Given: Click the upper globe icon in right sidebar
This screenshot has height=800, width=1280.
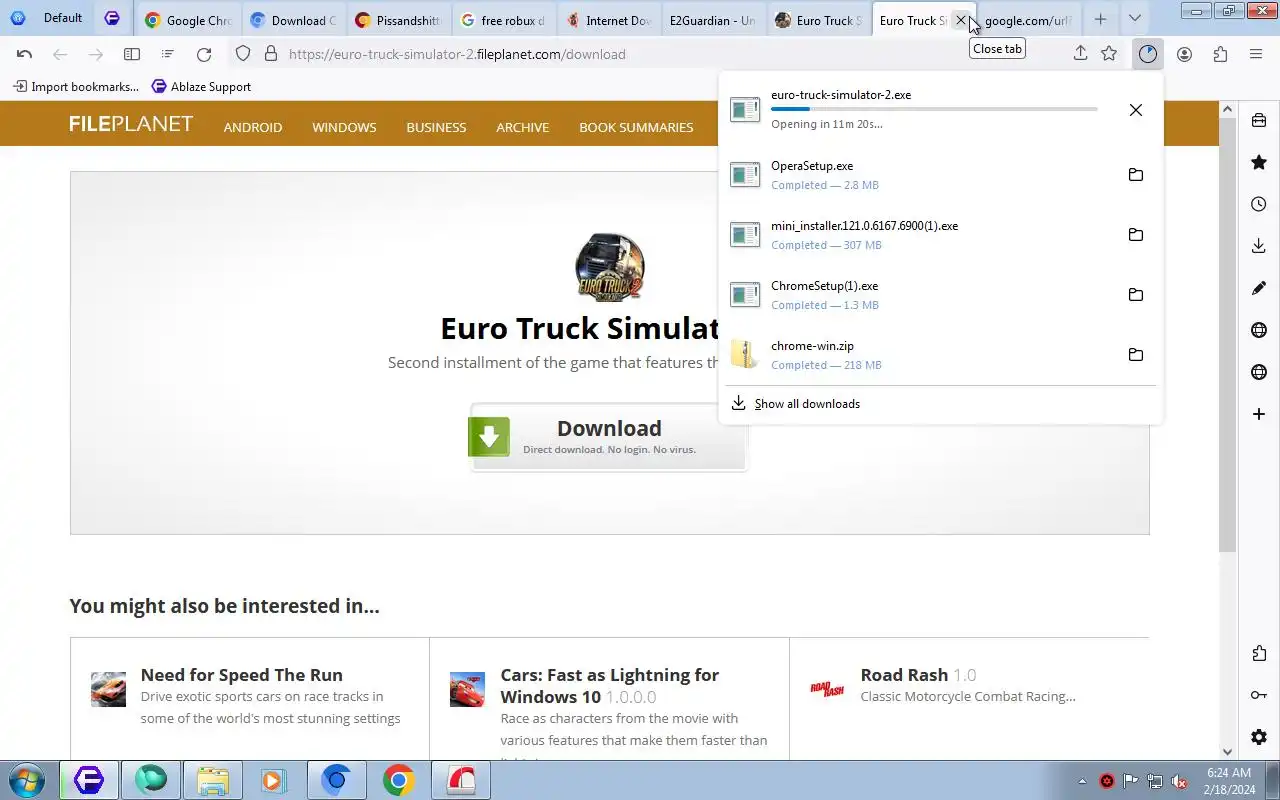Looking at the screenshot, I should [x=1259, y=330].
